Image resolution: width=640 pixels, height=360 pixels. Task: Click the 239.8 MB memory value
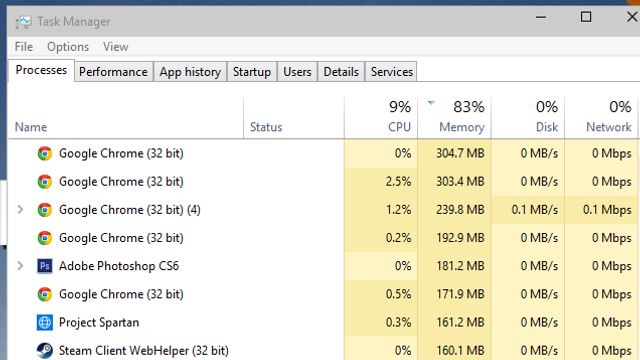[460, 210]
